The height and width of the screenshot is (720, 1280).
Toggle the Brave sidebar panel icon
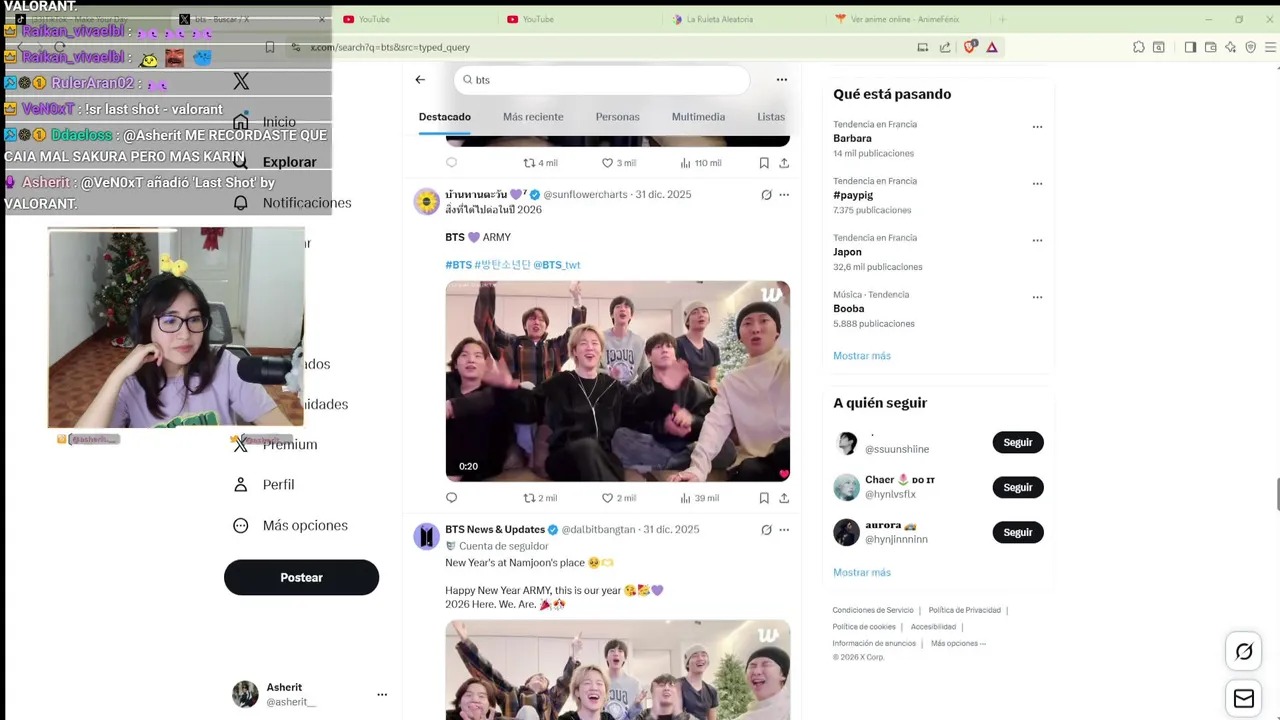1190,47
